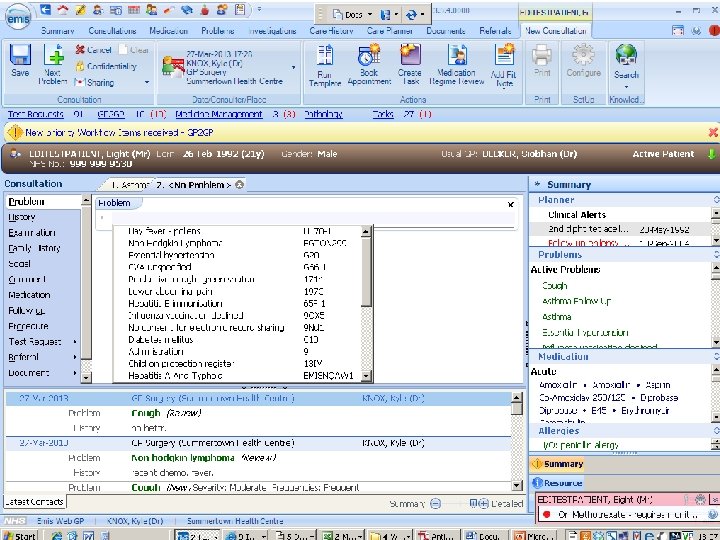Switch to the Consultations tab

(112, 31)
